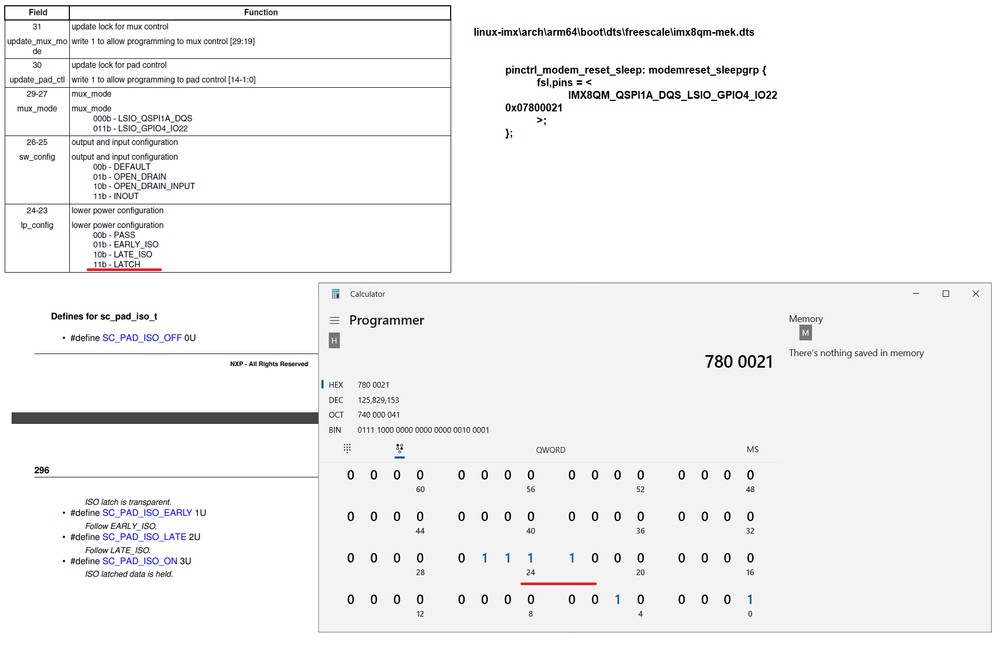Click IMX8QM_QSPI1A_DQS_LSIO_GPIO4_IO22 pin name
Screen dimensions: 999x665
[x=673, y=95]
